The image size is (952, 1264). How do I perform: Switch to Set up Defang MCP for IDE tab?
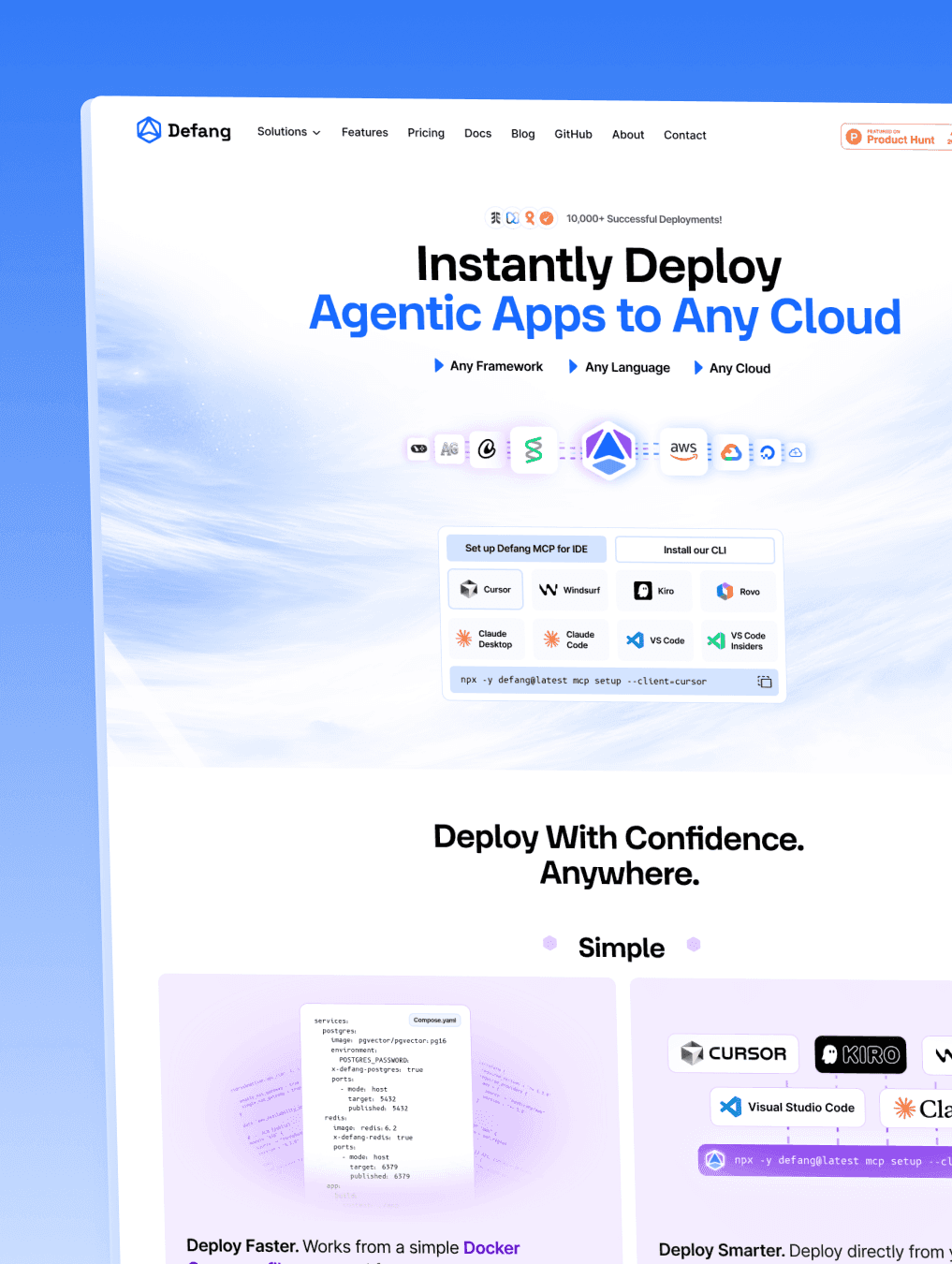[x=526, y=549]
